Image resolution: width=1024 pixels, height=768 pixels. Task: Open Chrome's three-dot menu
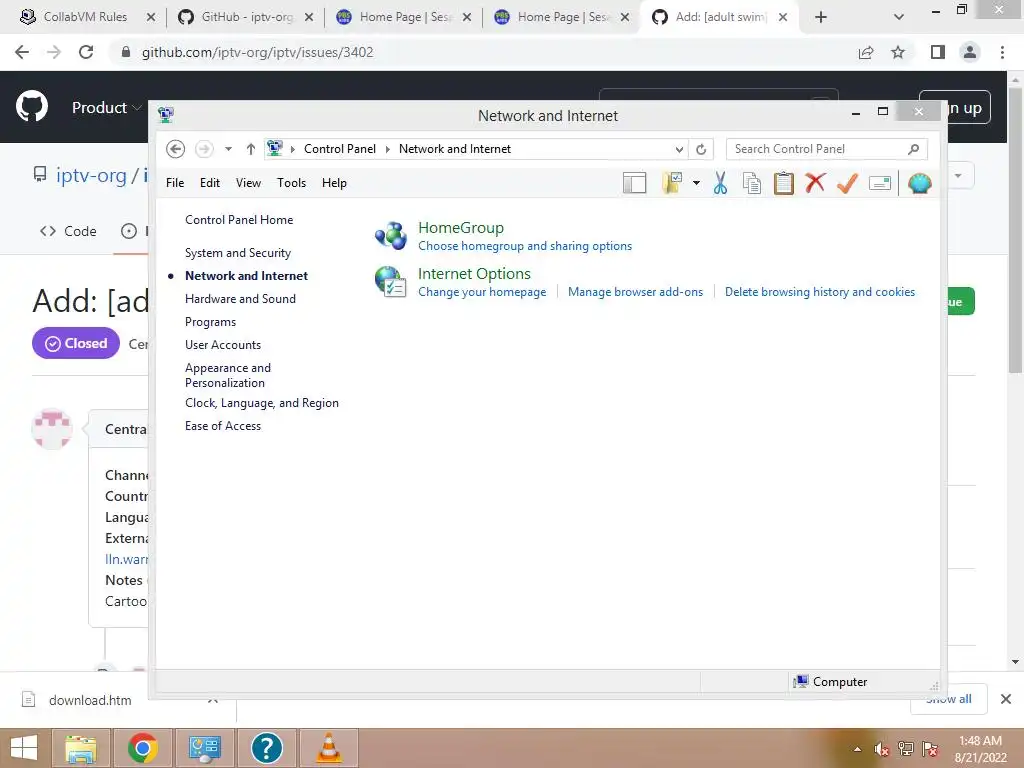tap(1002, 52)
